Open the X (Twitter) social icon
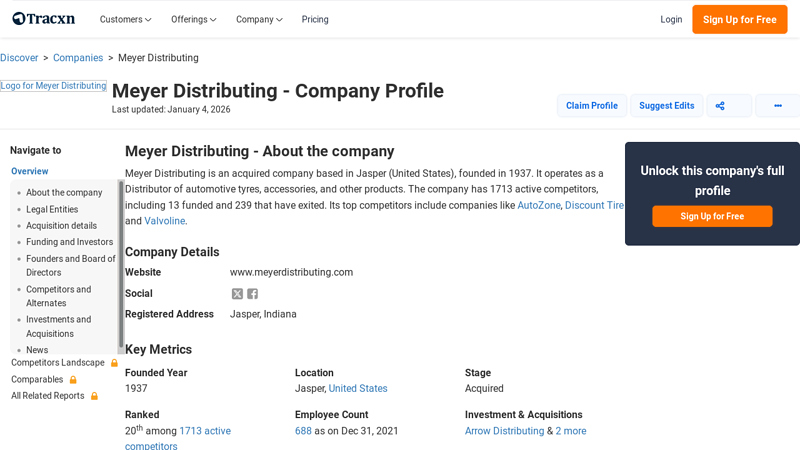Screen dimensions: 800x450 point(237,294)
